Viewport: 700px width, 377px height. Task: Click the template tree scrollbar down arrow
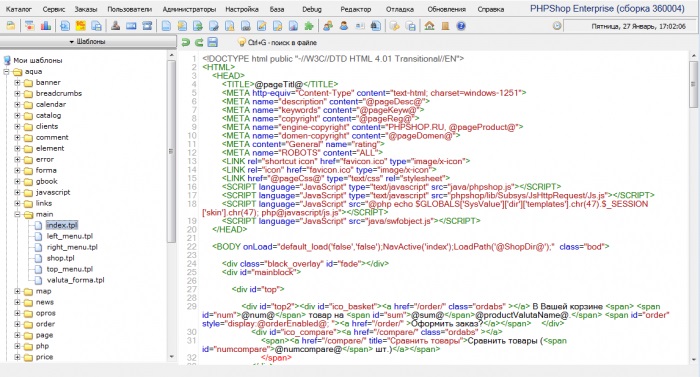(x=172, y=356)
